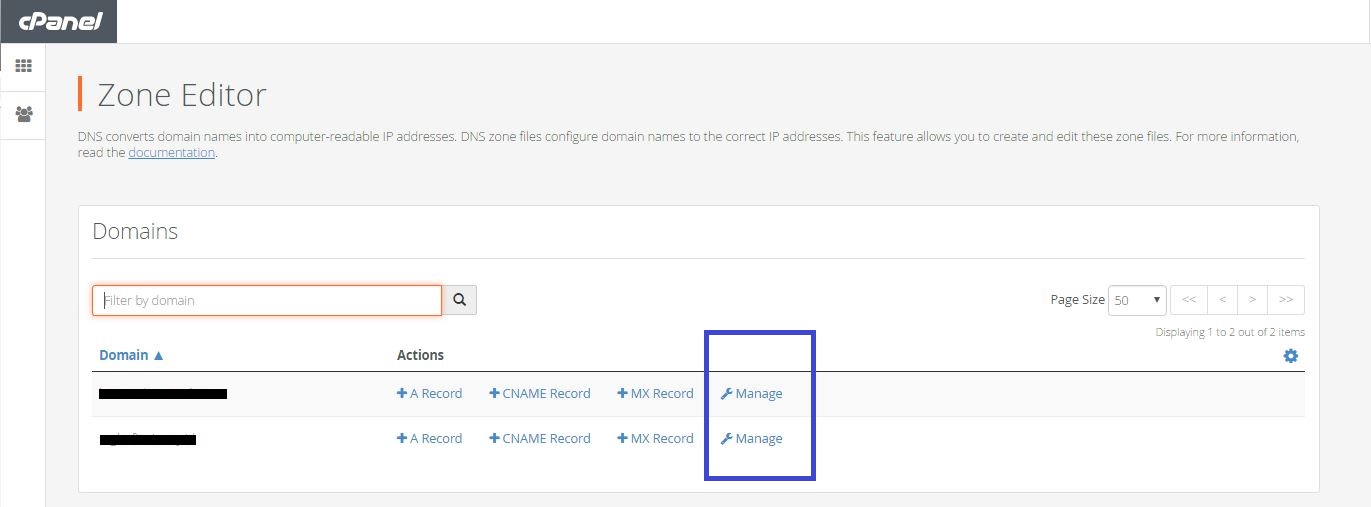Screen dimensions: 1371x507
Task: Go to the first page of results
Action: coord(1188,300)
